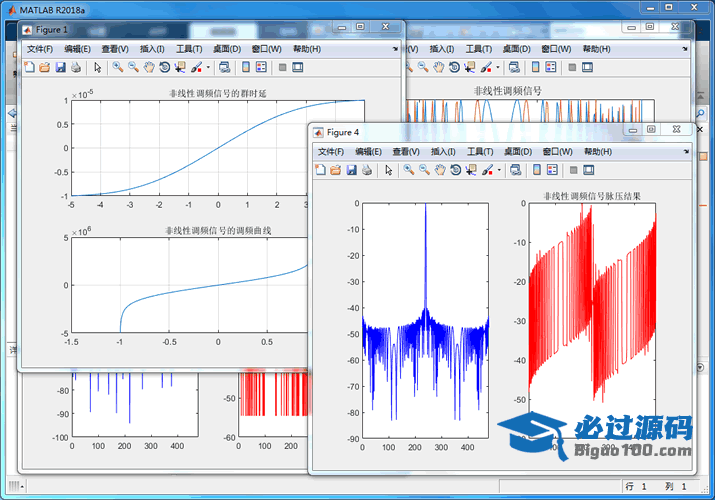Hide plot tools in Figure 4
This screenshot has height=500, width=715.
[x=574, y=170]
